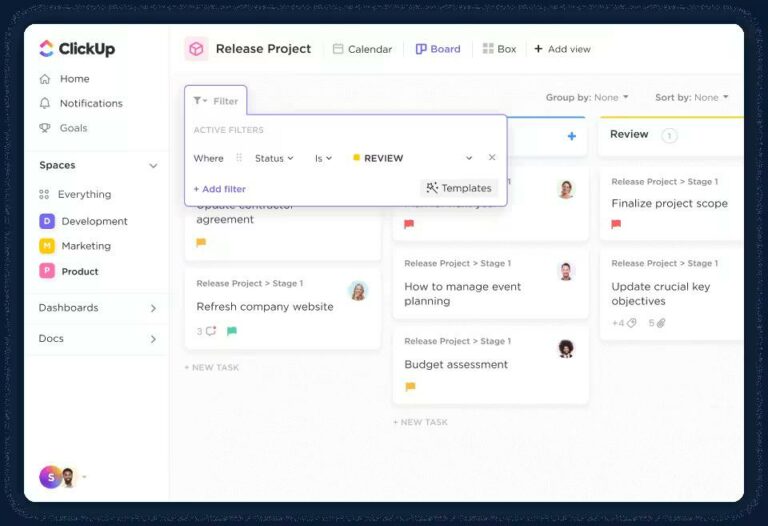The height and width of the screenshot is (526, 768).
Task: Click the Goals trophy icon
Action: click(45, 128)
